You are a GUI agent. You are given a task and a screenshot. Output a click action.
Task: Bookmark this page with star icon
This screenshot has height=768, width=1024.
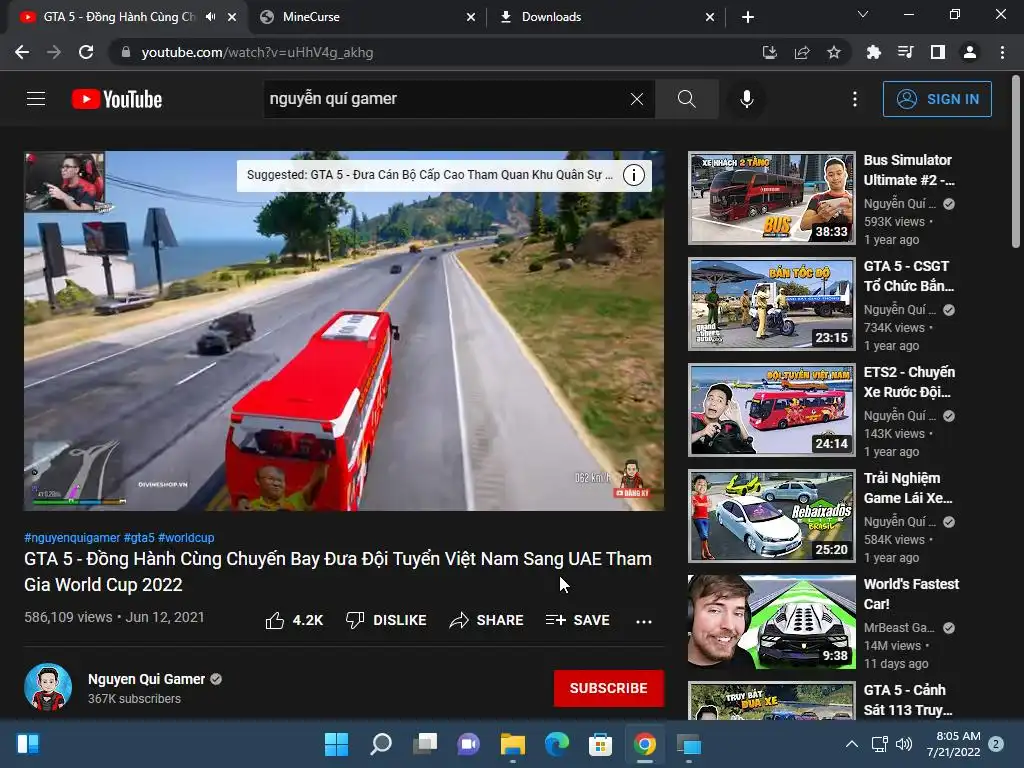(834, 52)
